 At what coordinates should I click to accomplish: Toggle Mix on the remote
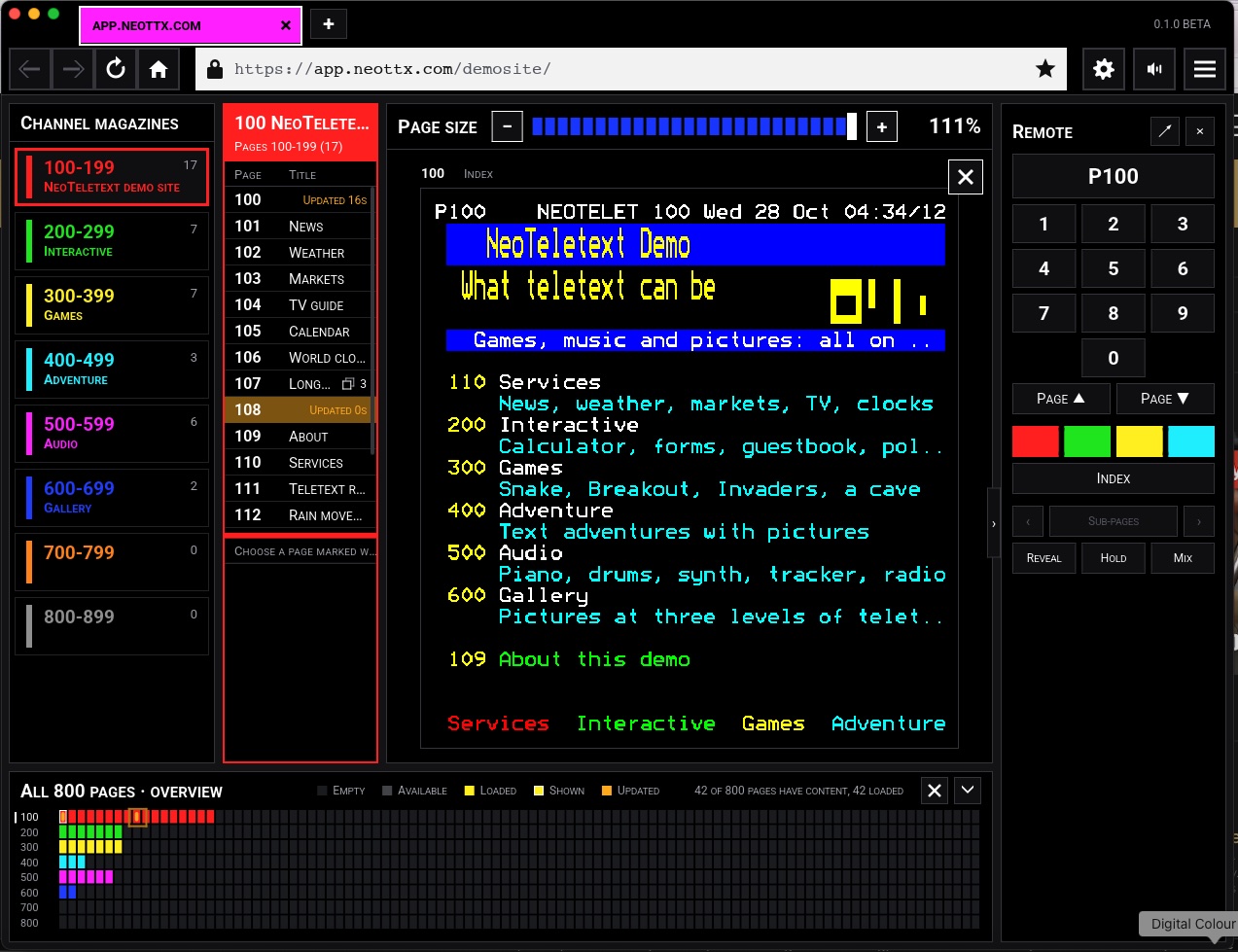pyautogui.click(x=1183, y=558)
